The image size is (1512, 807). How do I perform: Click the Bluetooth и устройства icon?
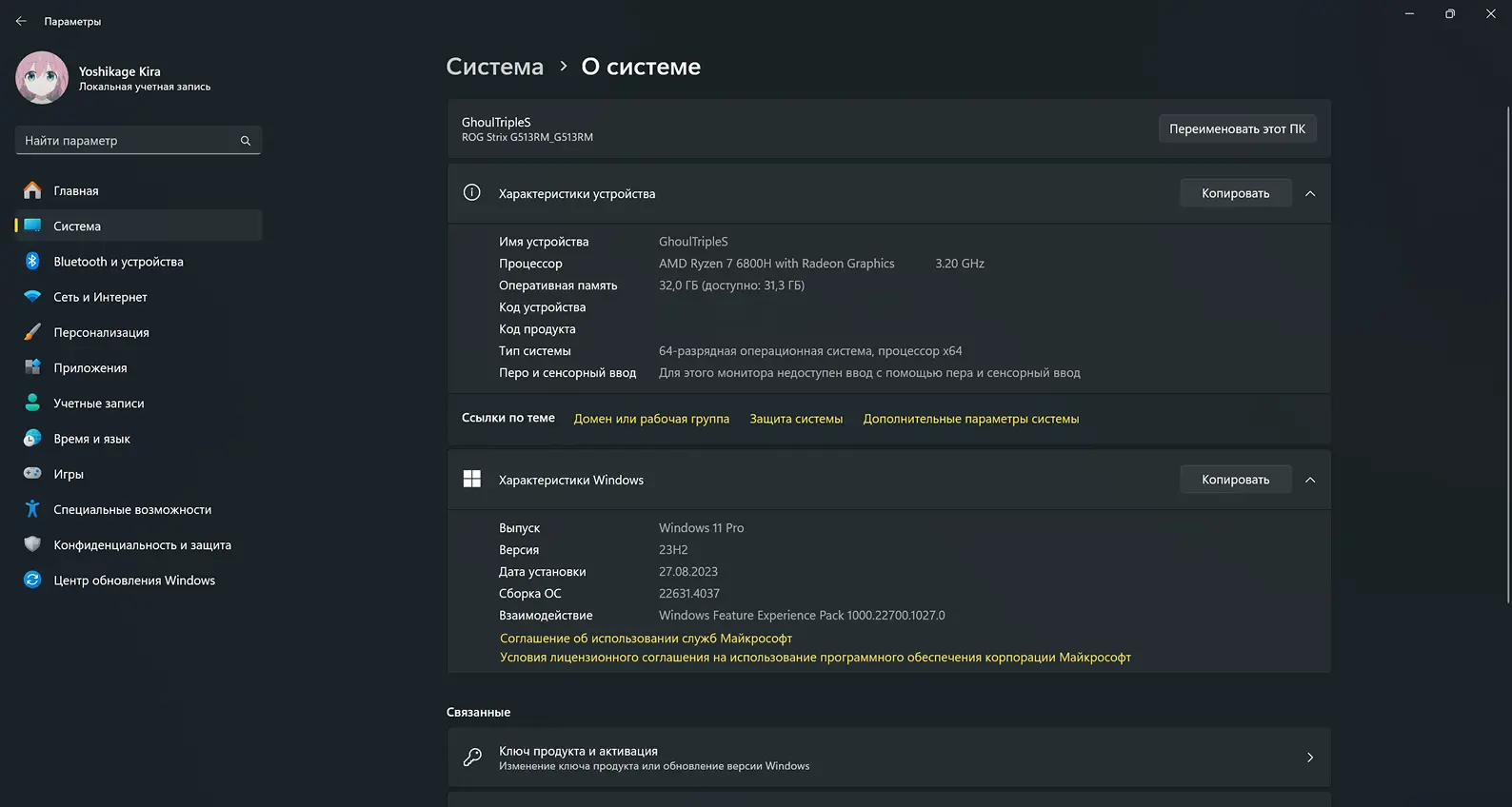pyautogui.click(x=32, y=262)
